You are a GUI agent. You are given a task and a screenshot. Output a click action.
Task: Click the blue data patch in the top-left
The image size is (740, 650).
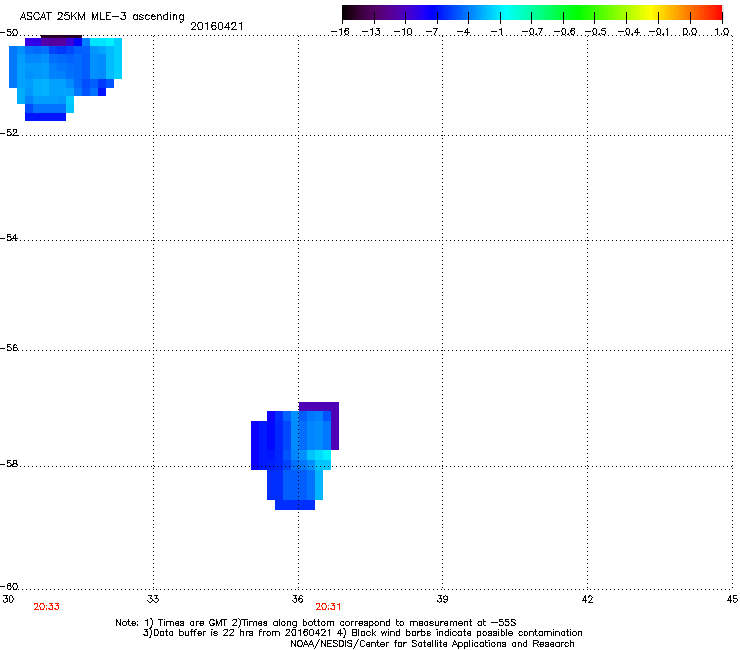[66, 78]
